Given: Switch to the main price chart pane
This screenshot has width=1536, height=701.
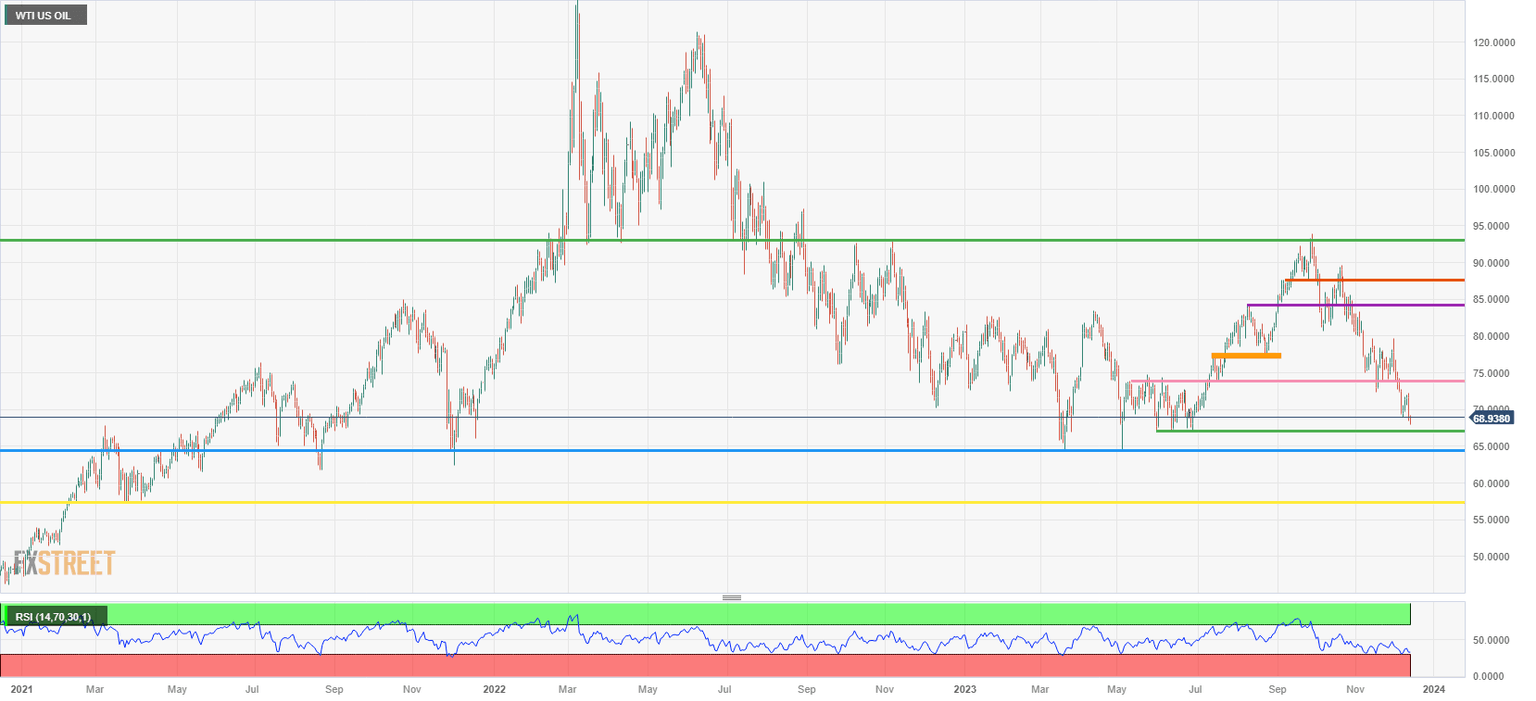Looking at the screenshot, I should (x=760, y=300).
